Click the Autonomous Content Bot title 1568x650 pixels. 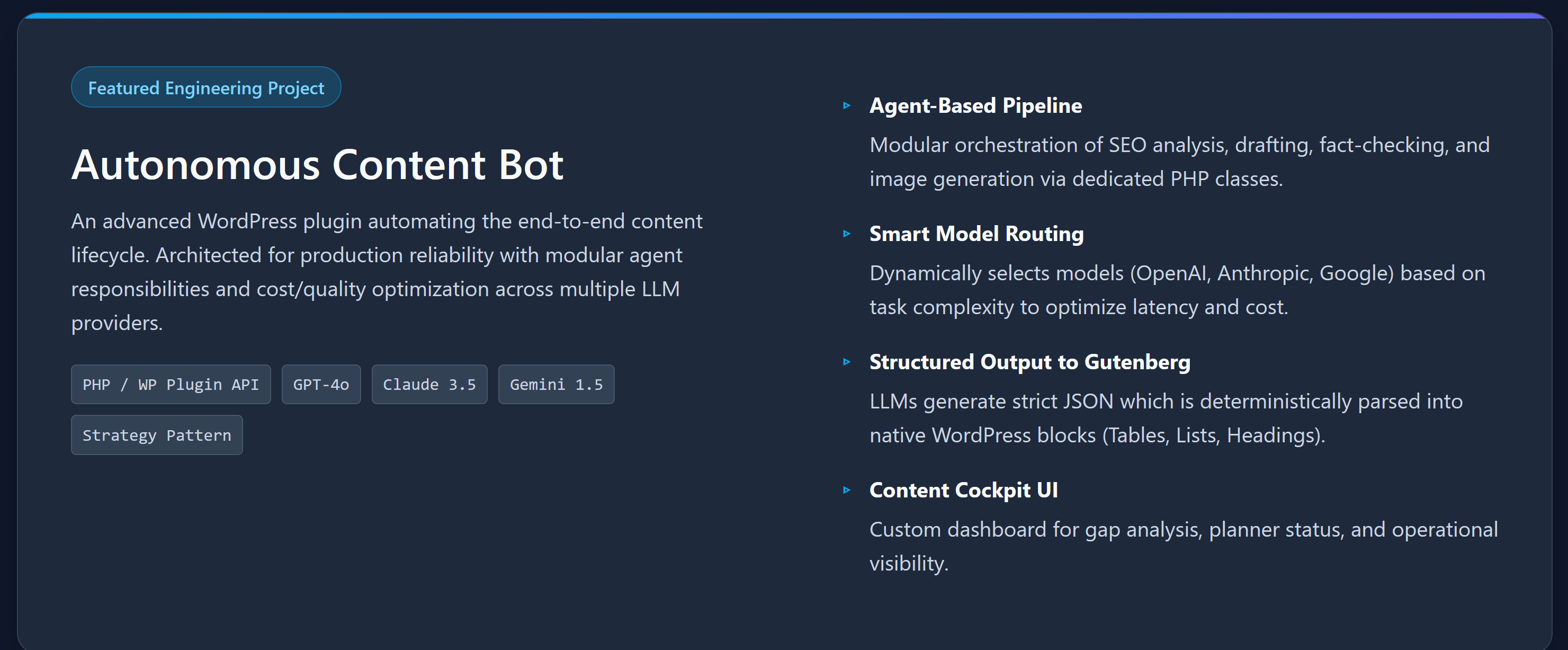click(317, 165)
